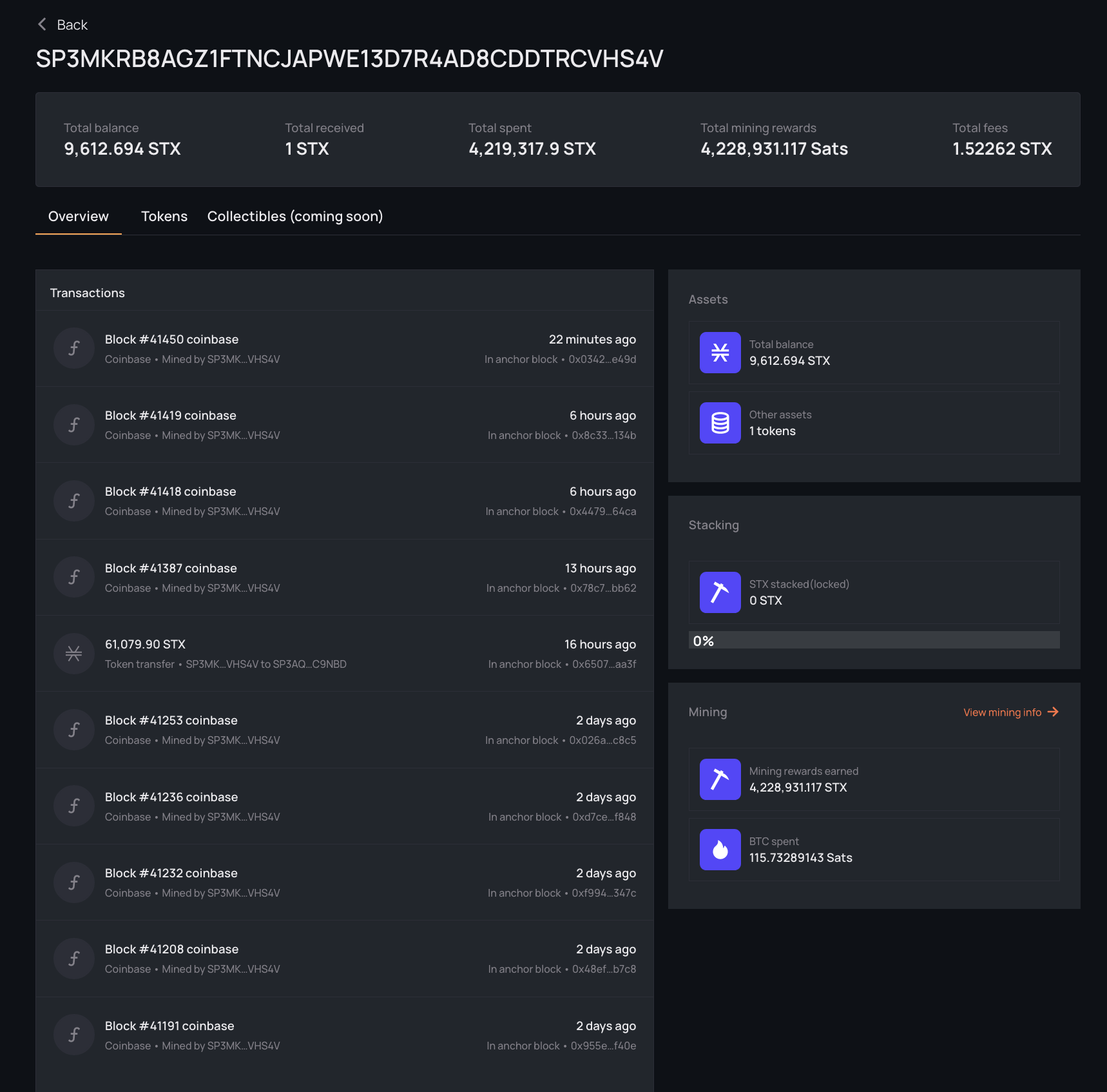The width and height of the screenshot is (1107, 1092).
Task: Click the function icon for Block #41450 coinbase
Action: (74, 349)
